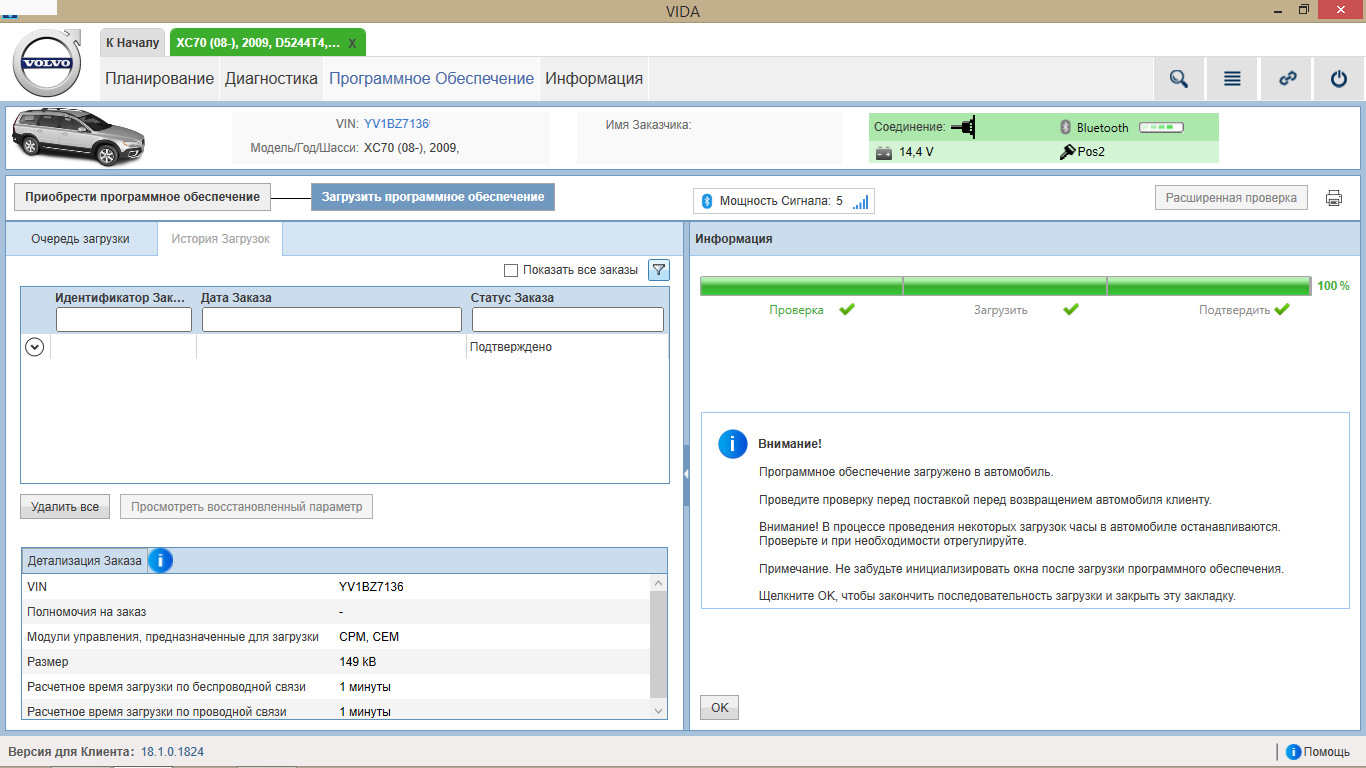Click the blue info icon beside Детализация Заказа
This screenshot has width=1366, height=768.
pos(160,561)
